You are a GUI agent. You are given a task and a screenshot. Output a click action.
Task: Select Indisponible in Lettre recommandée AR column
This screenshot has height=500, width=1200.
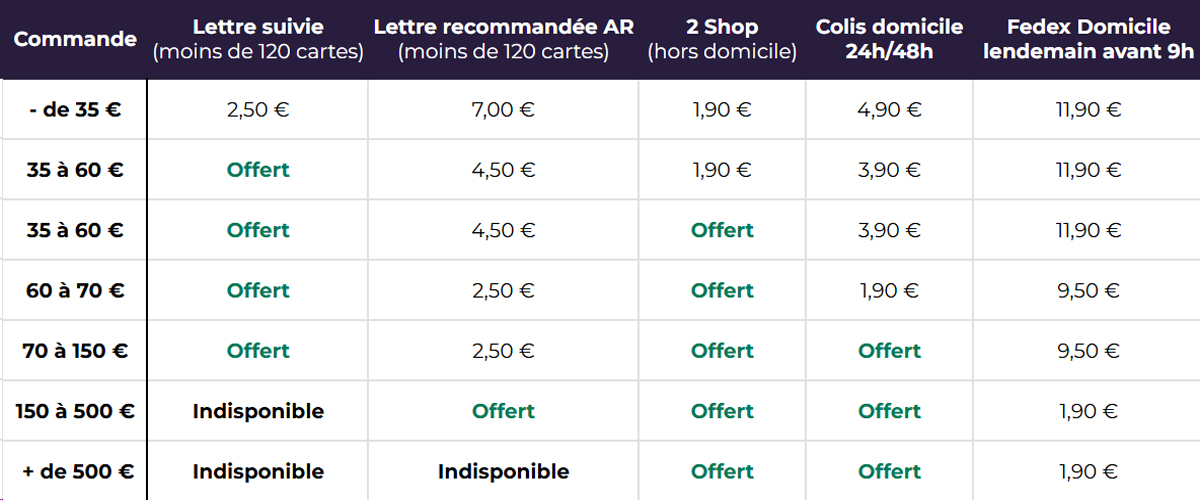(503, 471)
